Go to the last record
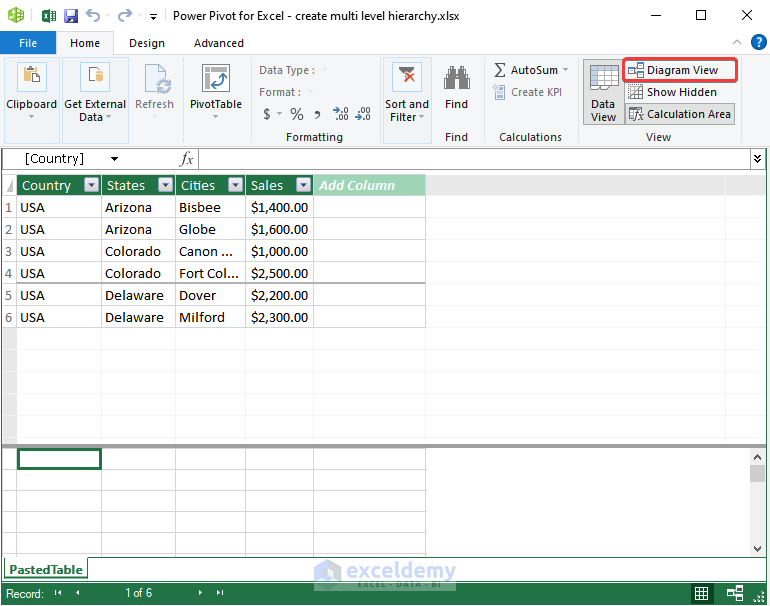Viewport: 770px width, 606px height. (x=220, y=593)
